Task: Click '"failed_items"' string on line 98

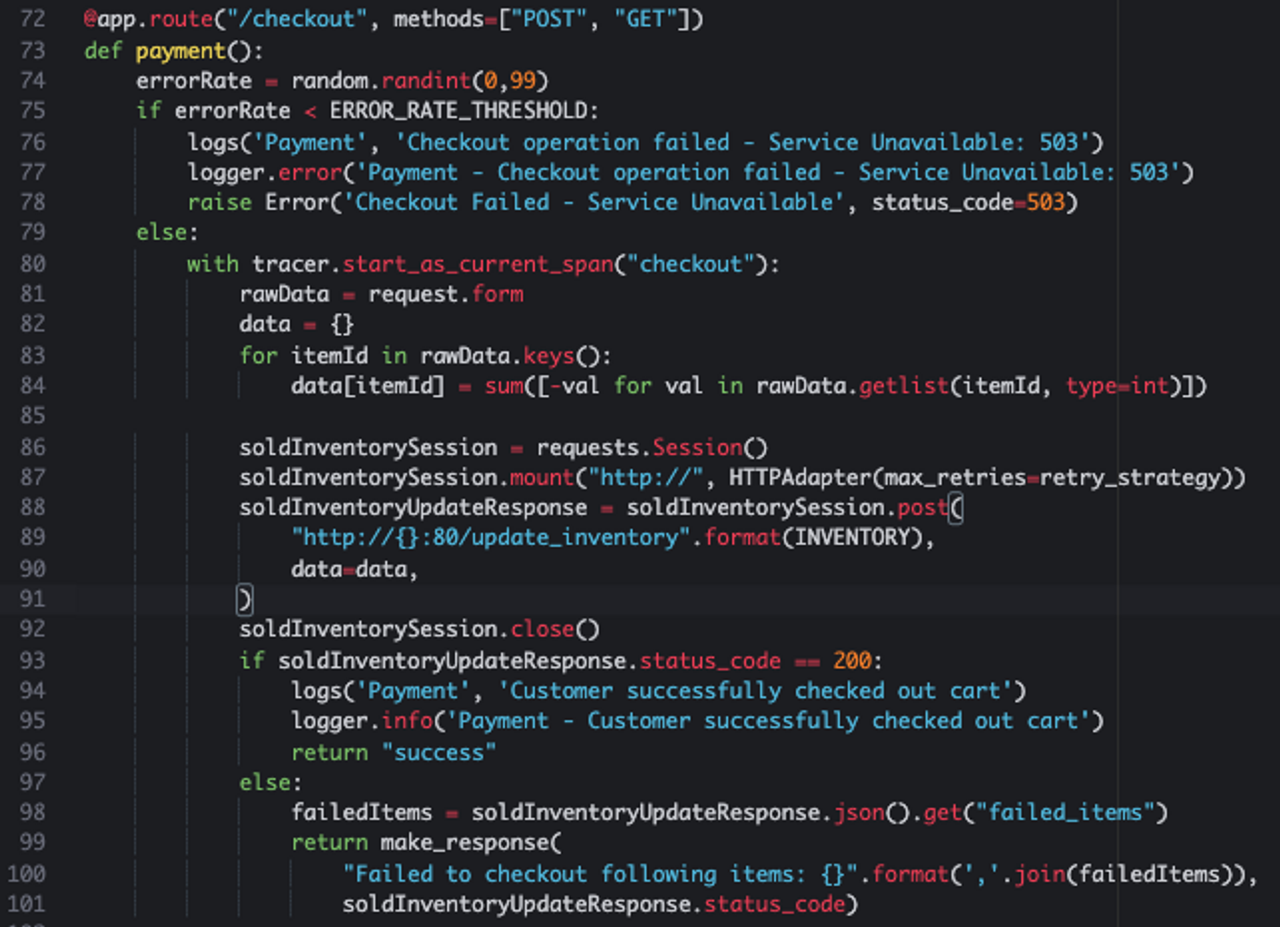Action: coord(1064,813)
